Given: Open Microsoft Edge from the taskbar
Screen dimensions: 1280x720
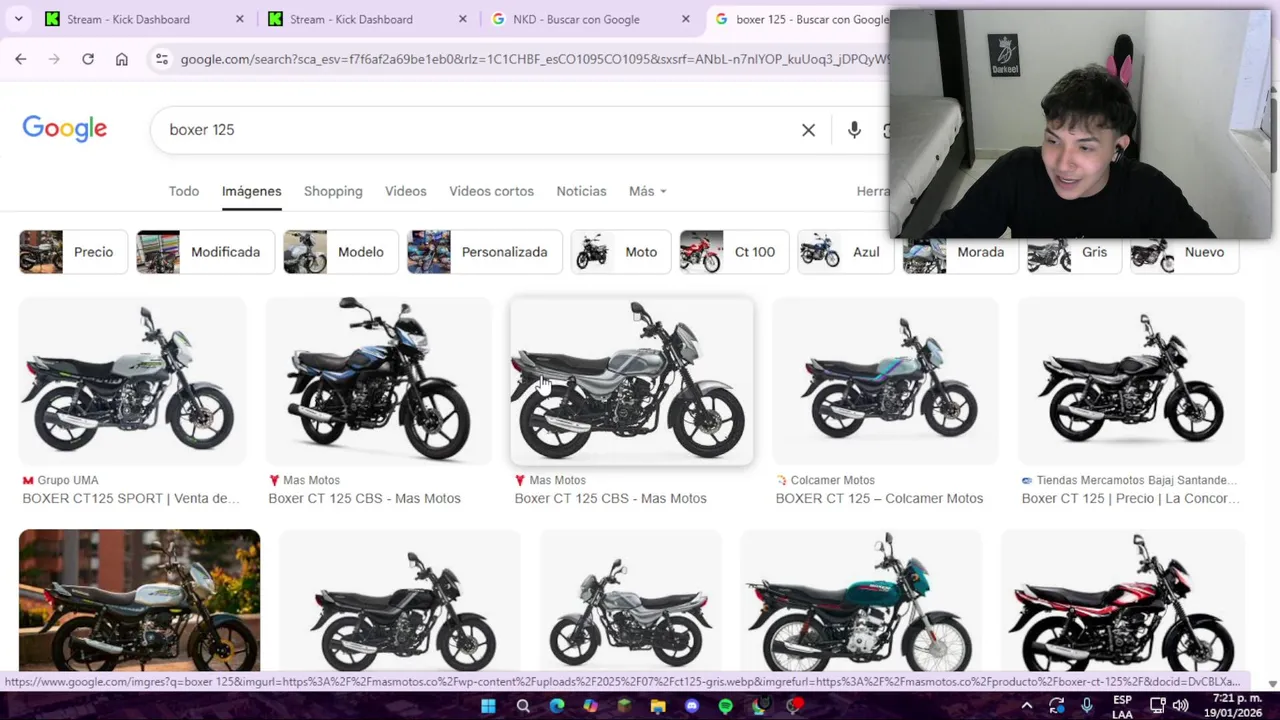Looking at the screenshot, I should 556,706.
